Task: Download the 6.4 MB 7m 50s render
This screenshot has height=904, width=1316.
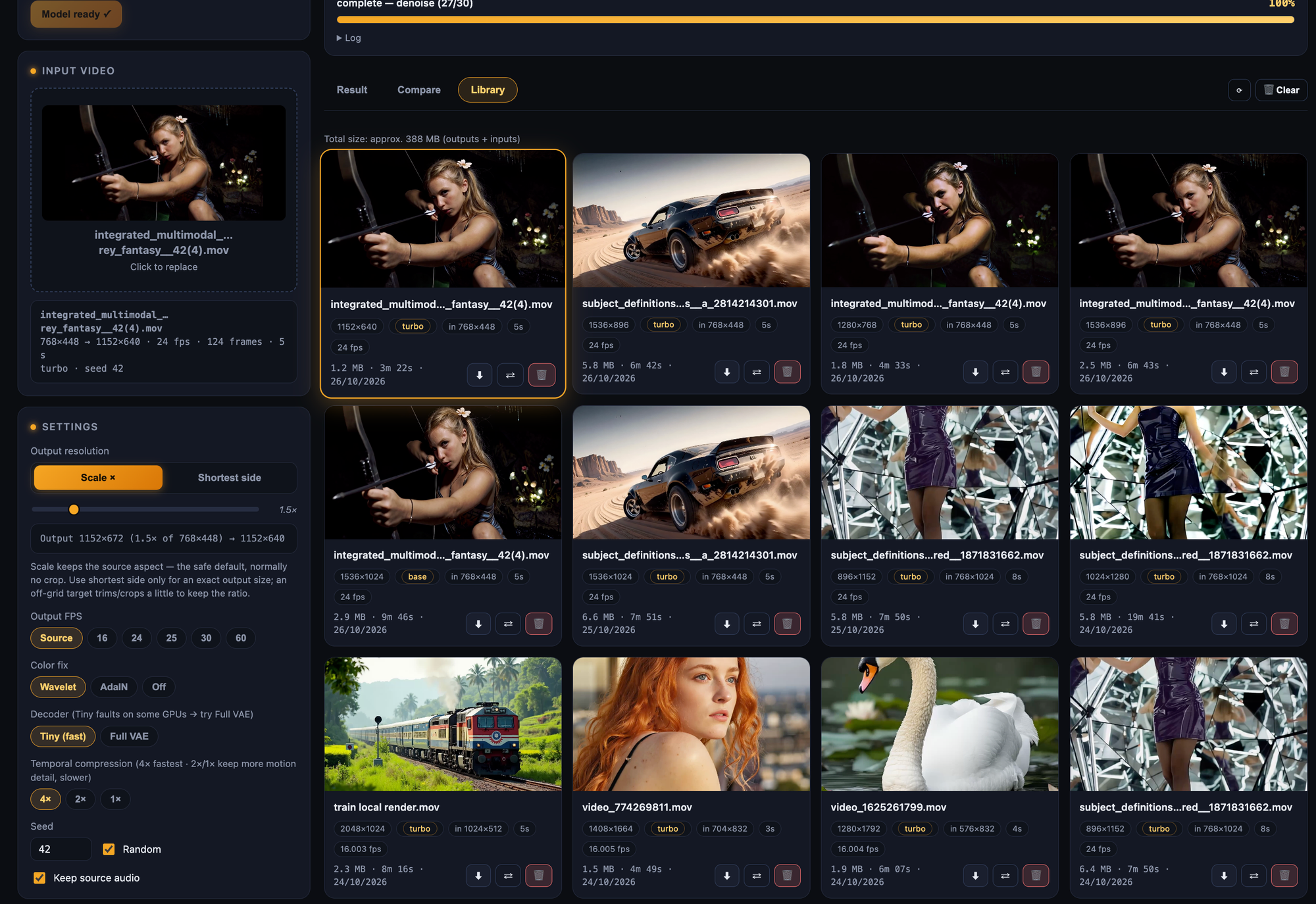Action: click(x=1224, y=876)
